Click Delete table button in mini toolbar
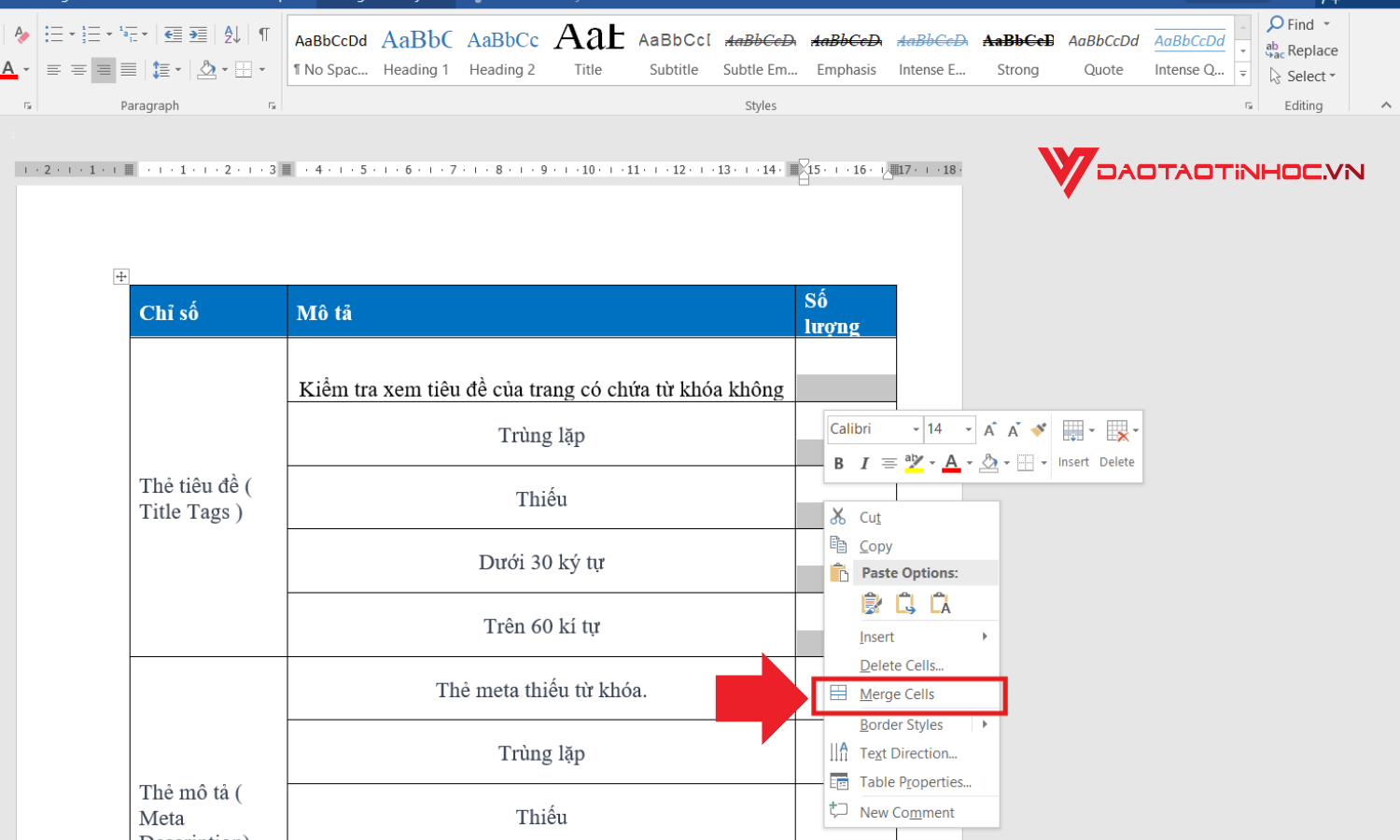The width and height of the screenshot is (1400, 840). click(1117, 443)
